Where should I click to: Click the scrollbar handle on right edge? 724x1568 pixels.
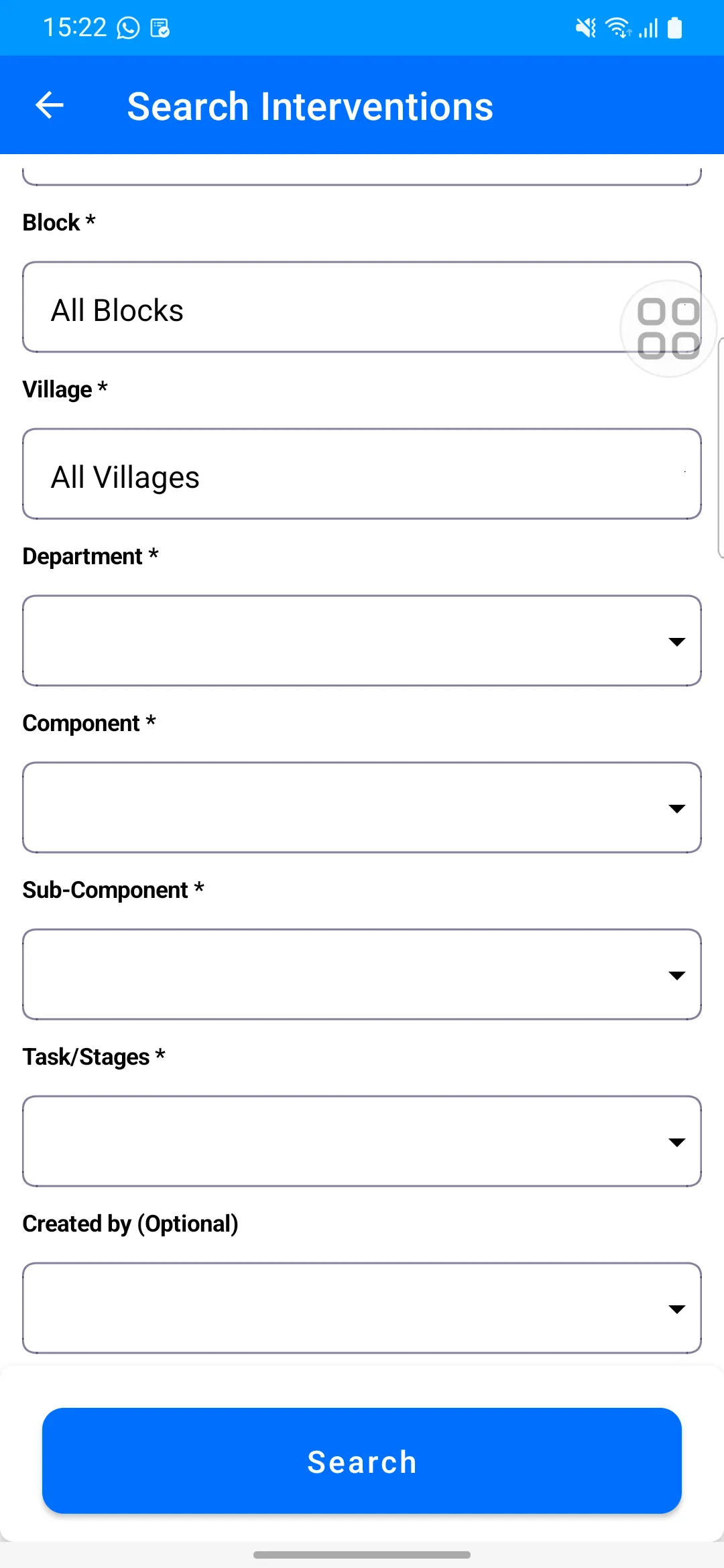point(721,448)
